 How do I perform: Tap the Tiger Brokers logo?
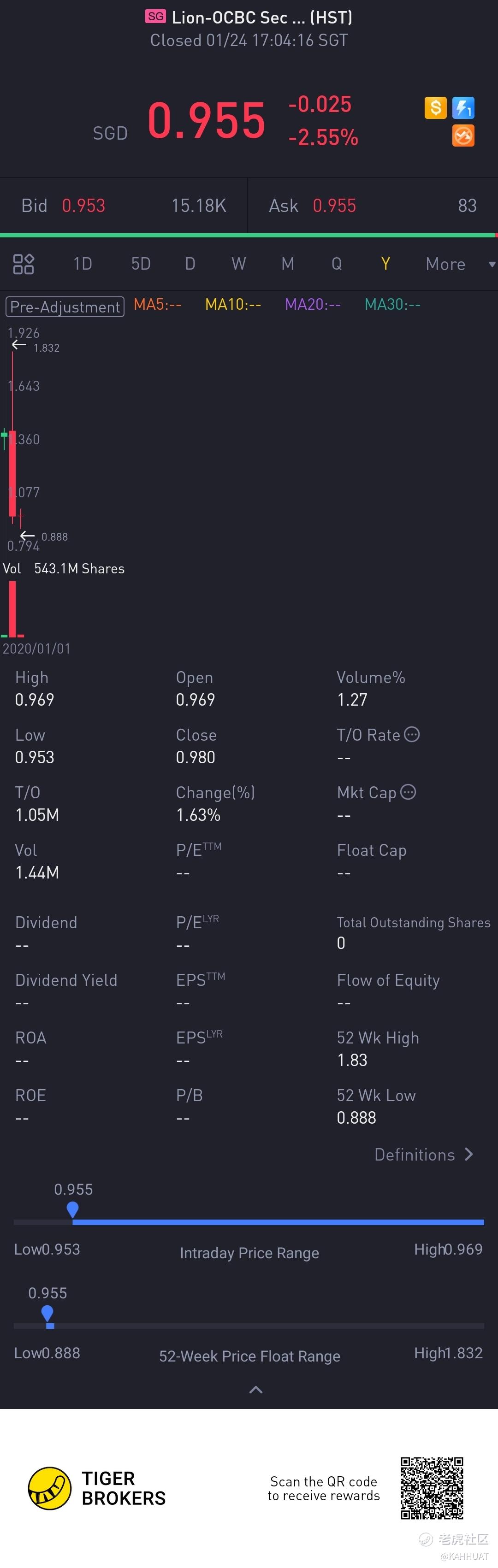click(x=50, y=1488)
